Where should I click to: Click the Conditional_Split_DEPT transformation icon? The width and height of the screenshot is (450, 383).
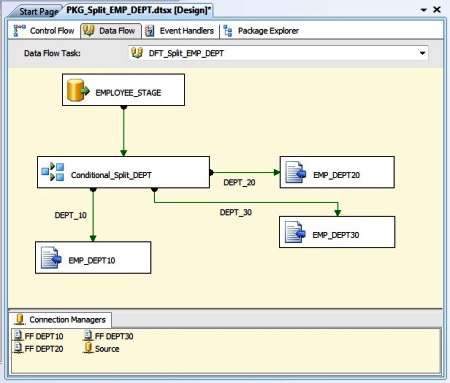tap(53, 172)
